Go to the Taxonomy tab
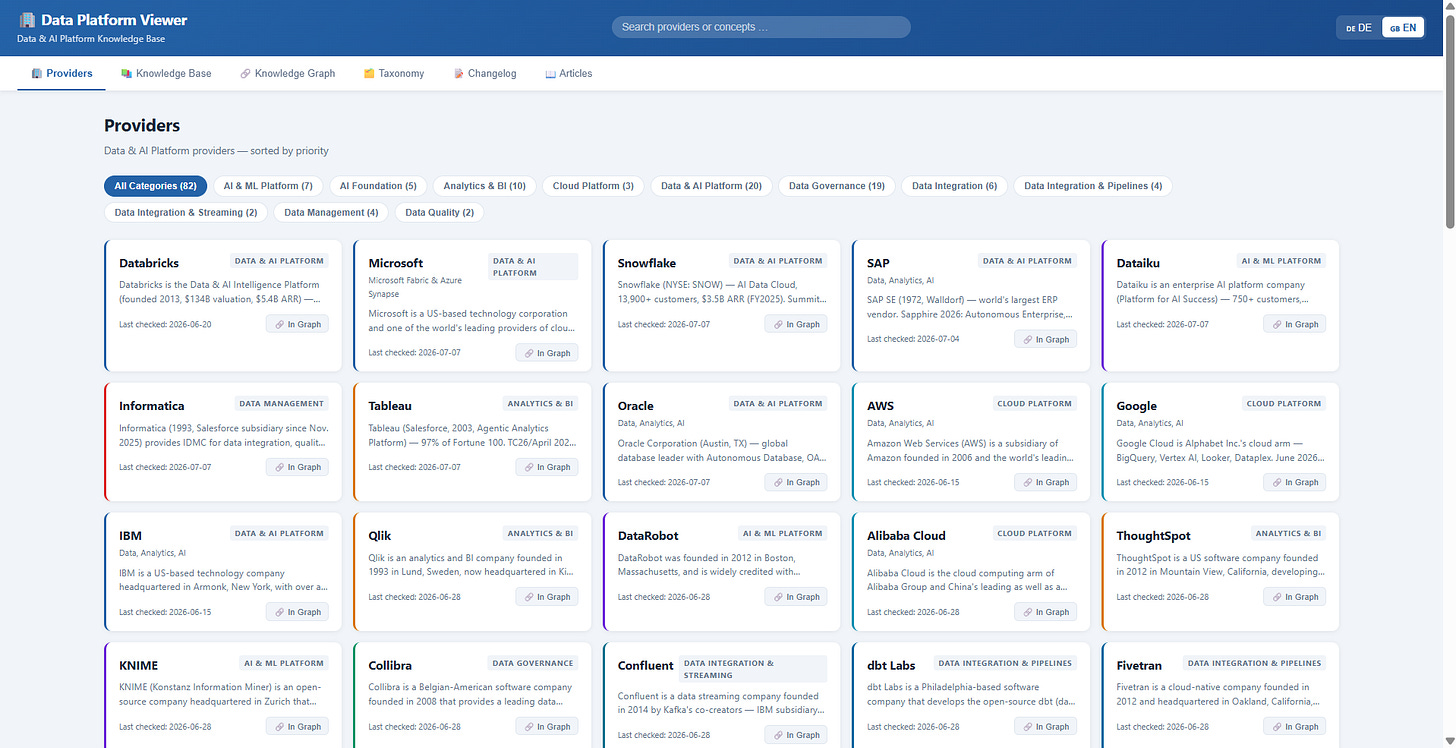Viewport: 1456px width, 748px height. click(x=394, y=73)
